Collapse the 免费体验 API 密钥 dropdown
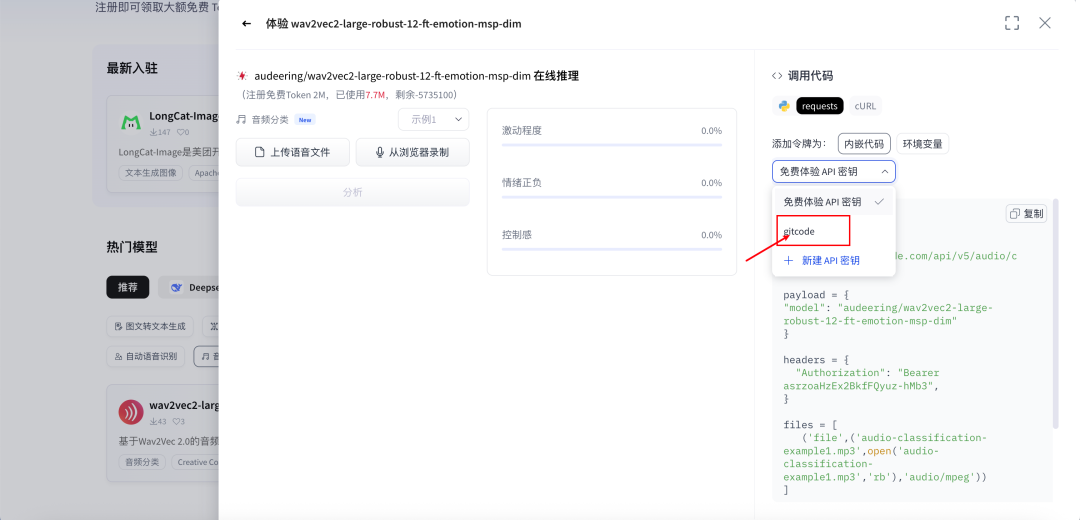 tap(833, 171)
